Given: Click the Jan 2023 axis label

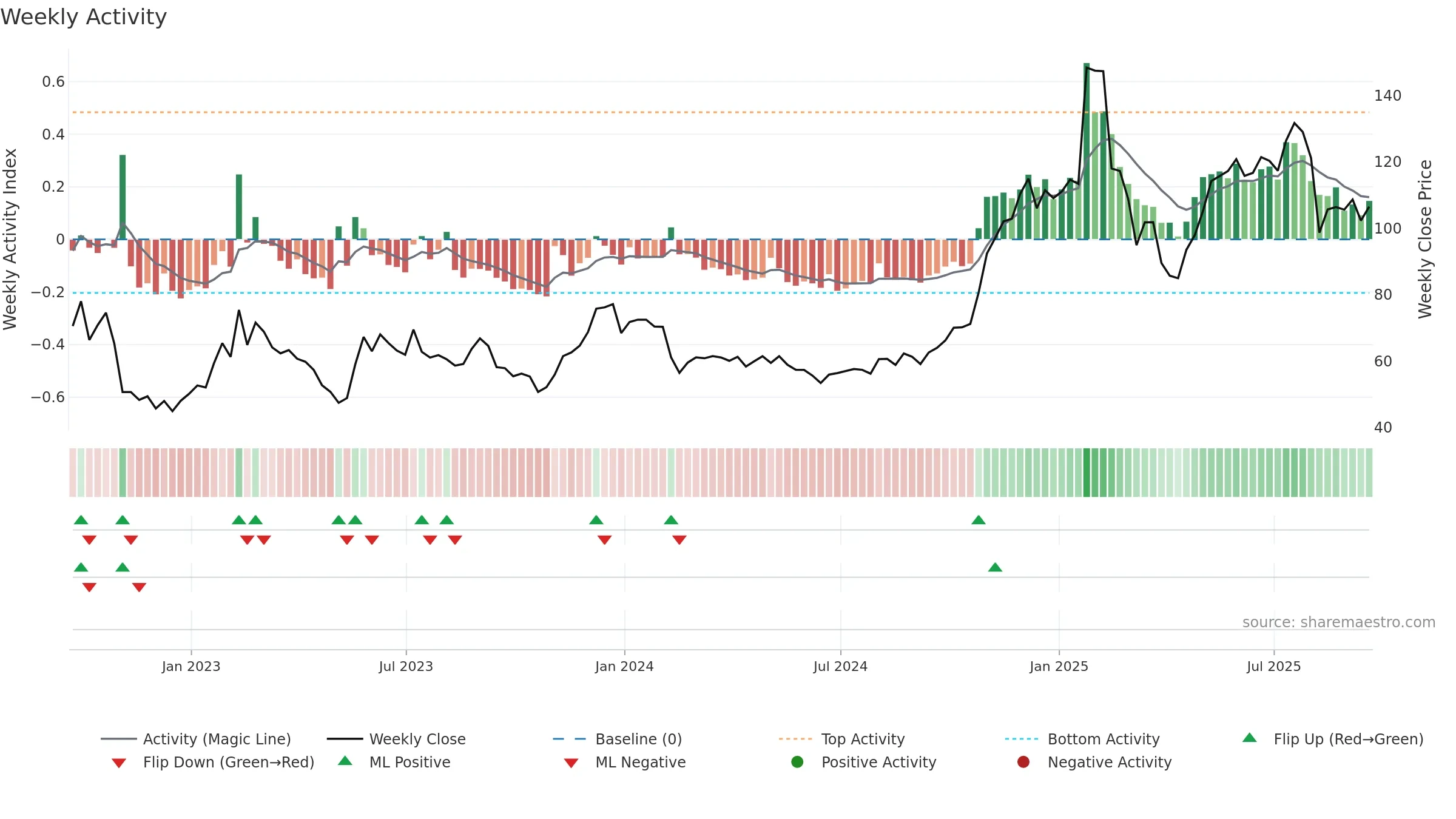Looking at the screenshot, I should click(x=191, y=666).
